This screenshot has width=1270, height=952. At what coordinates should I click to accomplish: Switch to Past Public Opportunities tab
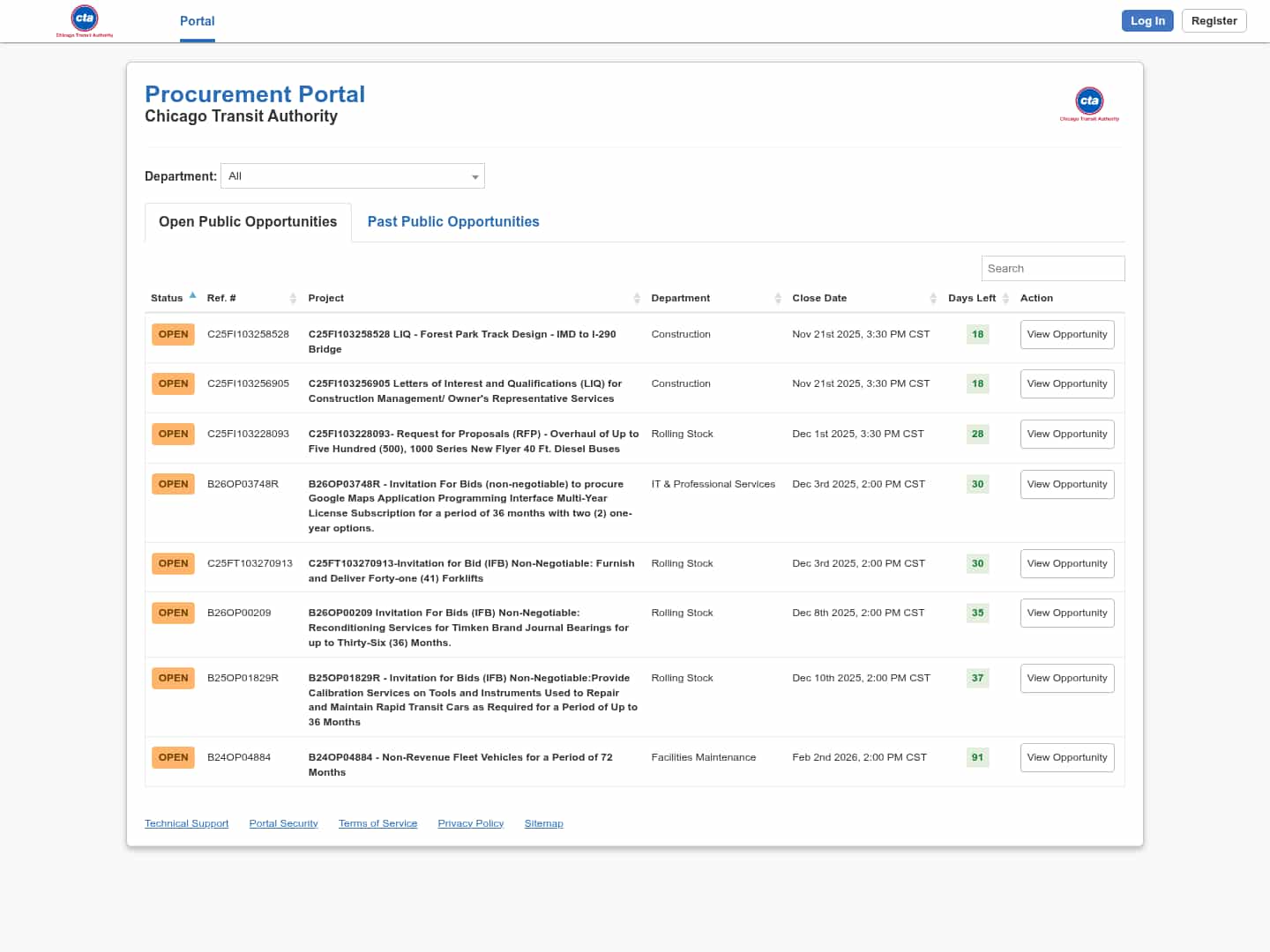[x=453, y=222]
